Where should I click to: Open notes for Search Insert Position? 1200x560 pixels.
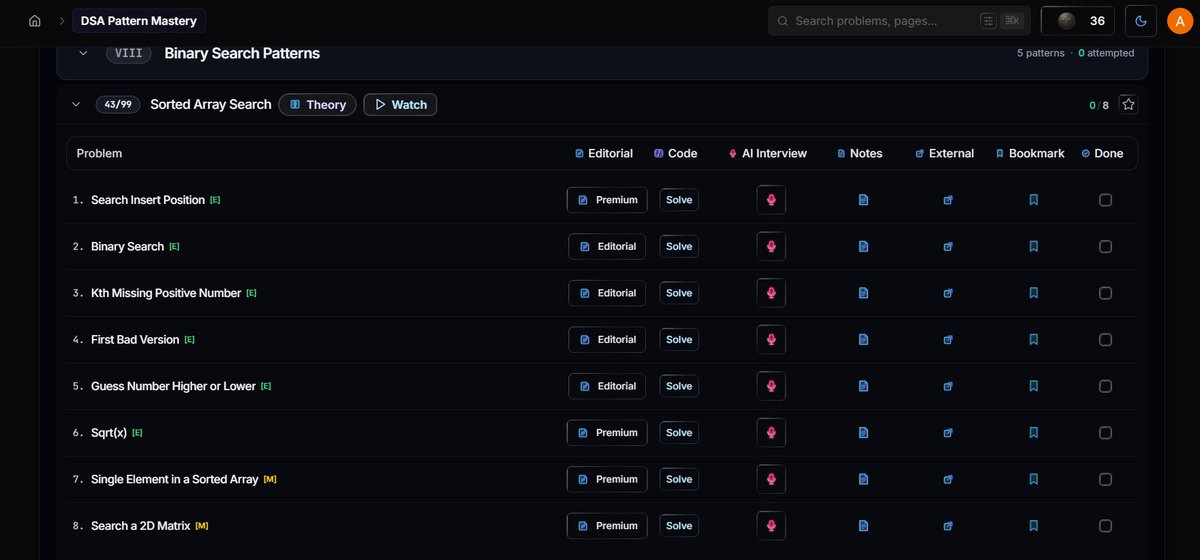864,200
